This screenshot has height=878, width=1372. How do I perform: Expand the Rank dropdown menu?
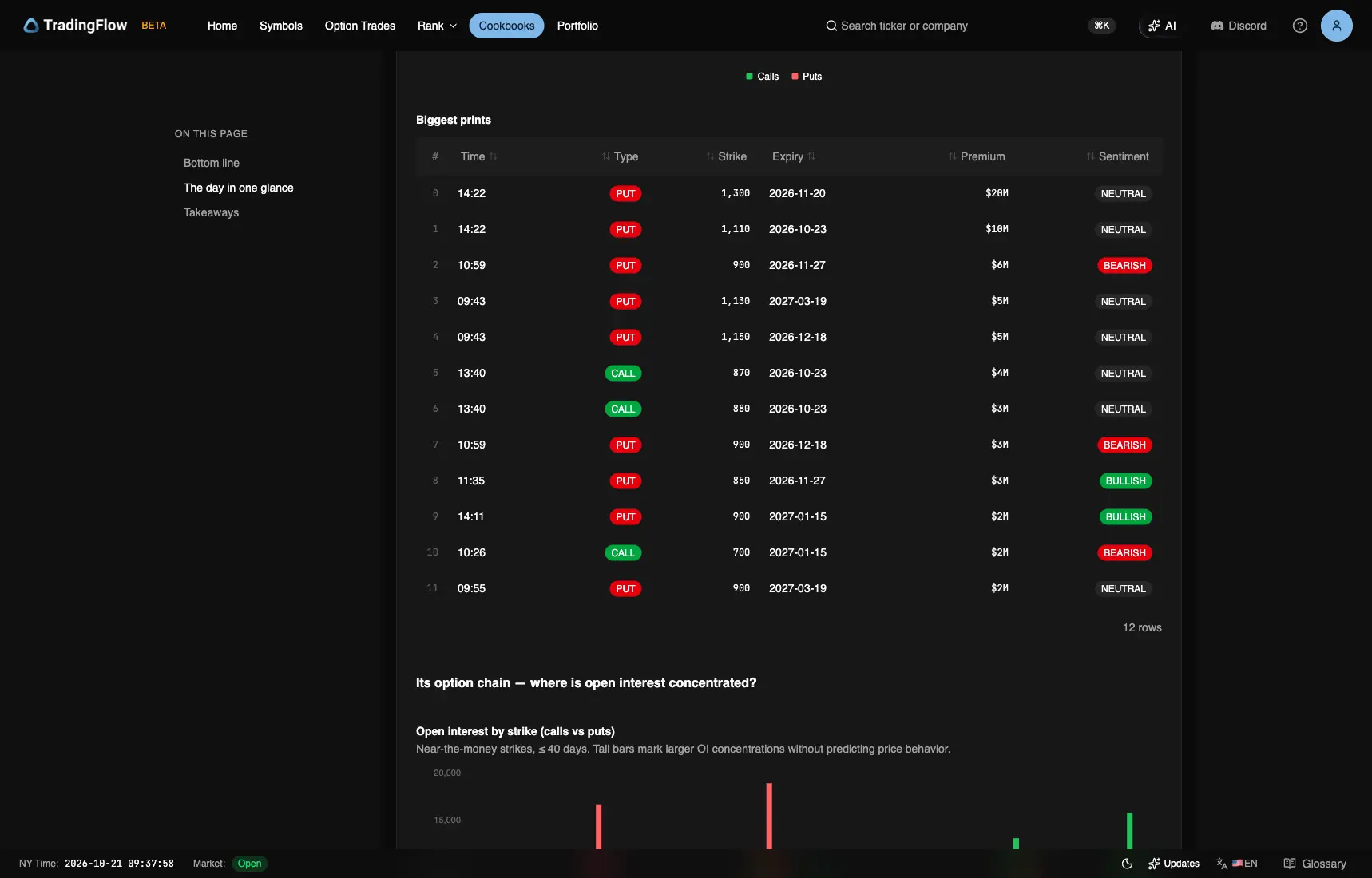[x=437, y=26]
